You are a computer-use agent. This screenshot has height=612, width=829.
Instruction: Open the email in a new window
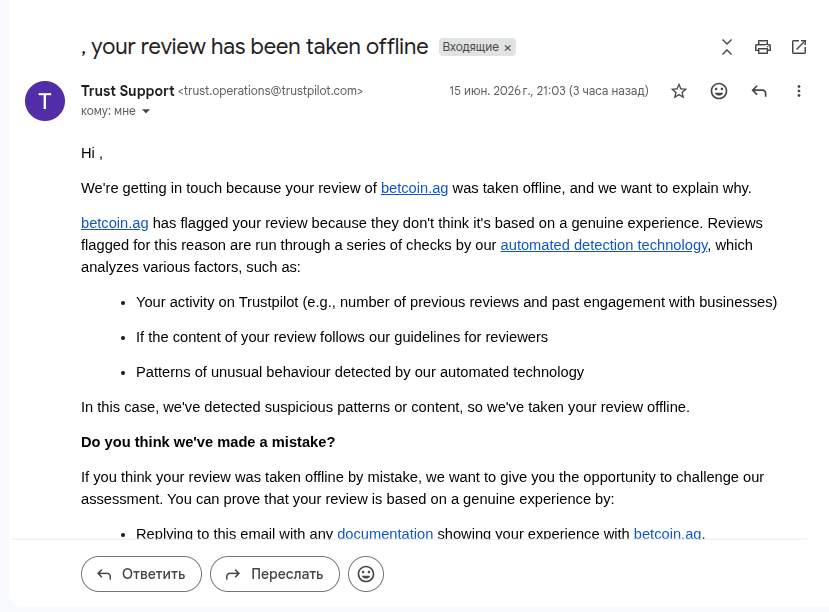coord(799,47)
